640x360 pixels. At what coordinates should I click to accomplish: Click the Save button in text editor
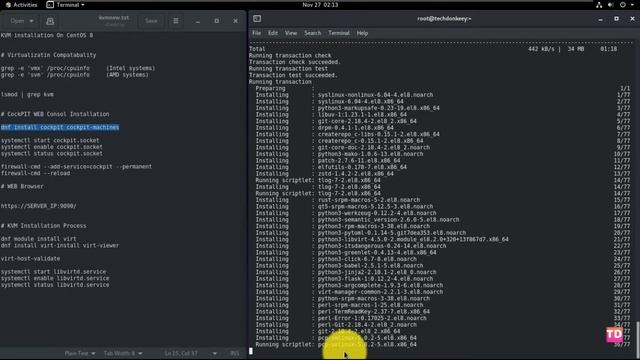coord(151,21)
